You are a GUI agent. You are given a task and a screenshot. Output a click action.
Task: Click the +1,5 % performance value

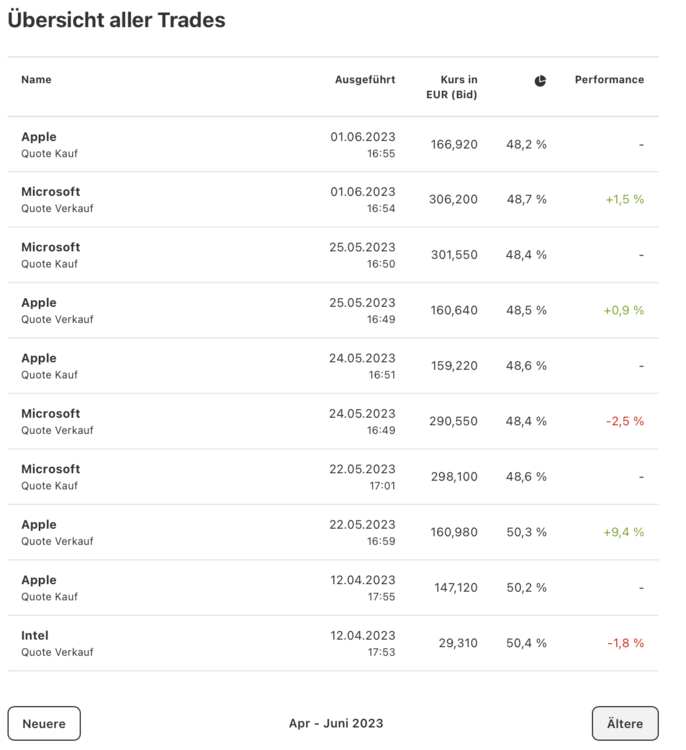(624, 199)
